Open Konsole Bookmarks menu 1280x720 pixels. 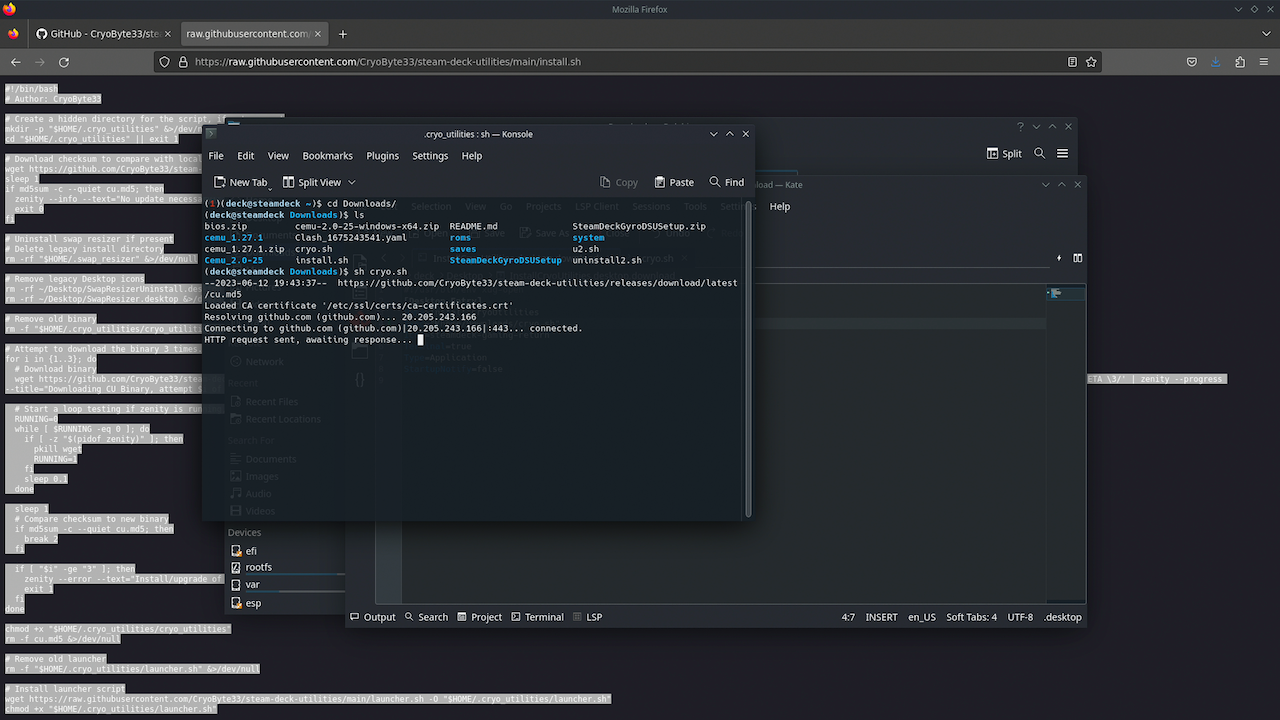[327, 156]
